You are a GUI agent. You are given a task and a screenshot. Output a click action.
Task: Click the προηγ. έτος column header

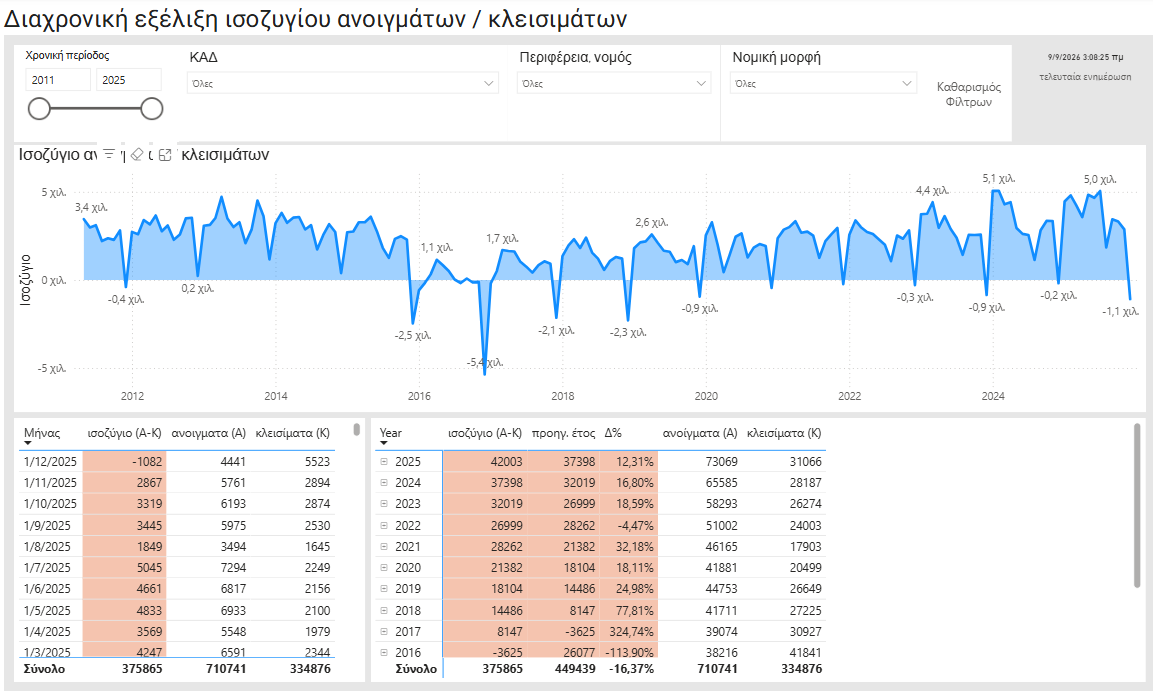tap(563, 433)
